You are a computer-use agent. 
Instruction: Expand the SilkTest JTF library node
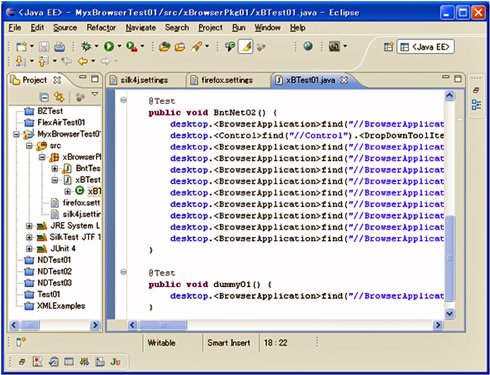(29, 237)
